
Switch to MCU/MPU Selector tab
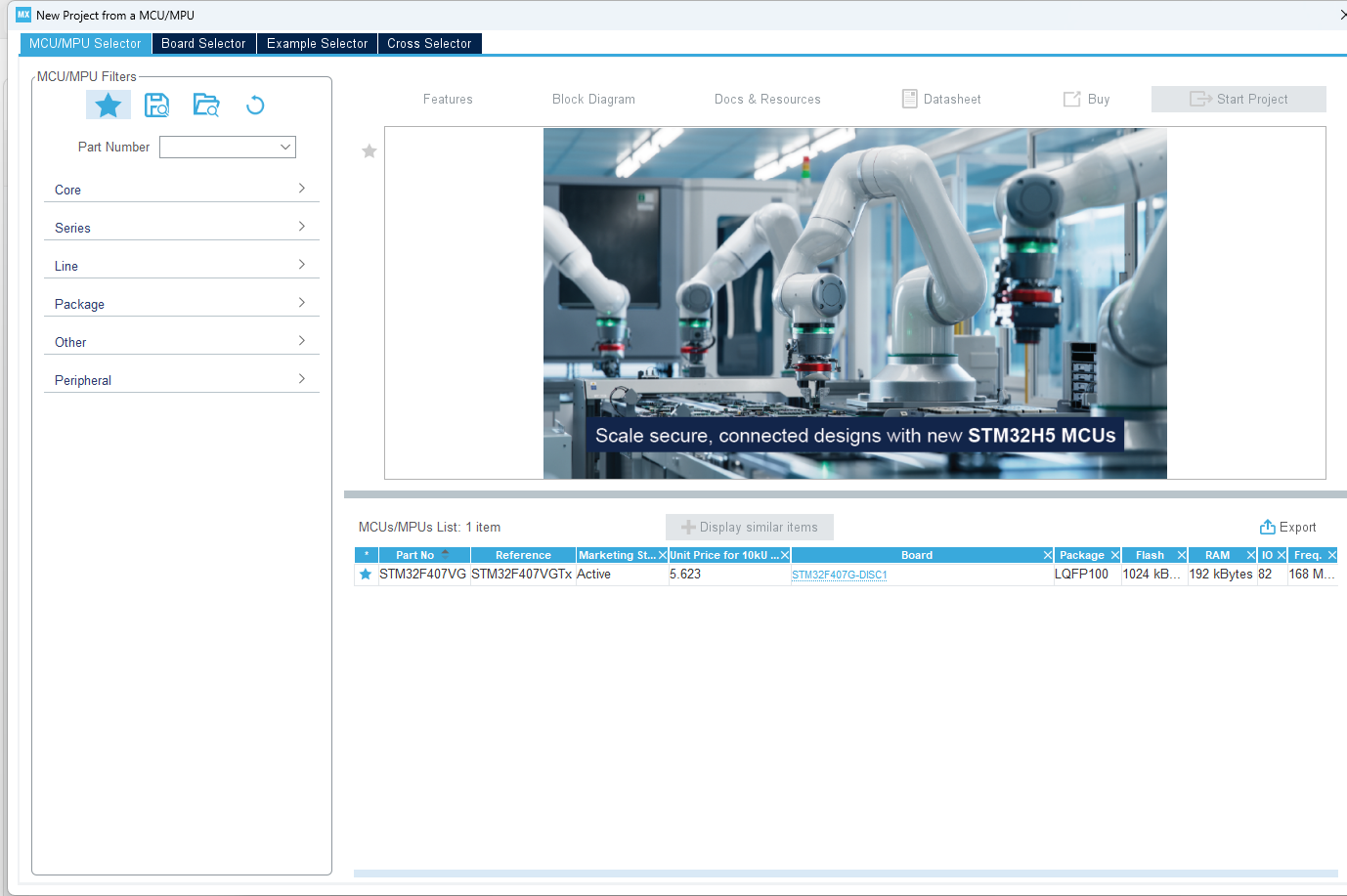click(85, 43)
